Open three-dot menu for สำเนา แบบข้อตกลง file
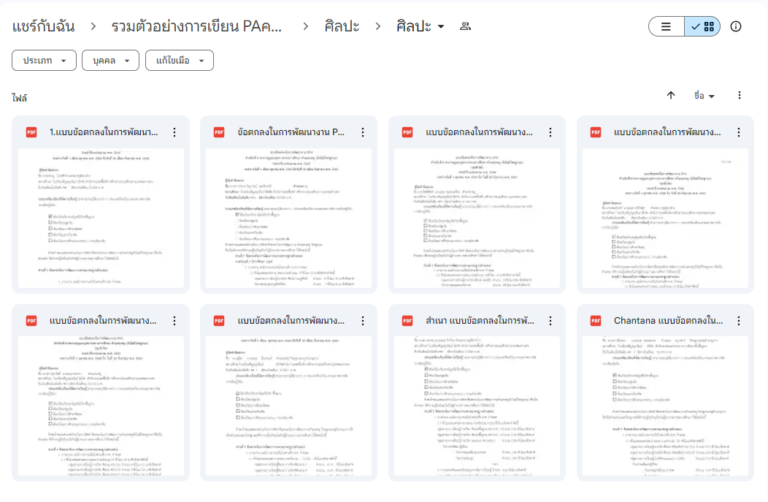Image resolution: width=768 pixels, height=502 pixels. (551, 321)
